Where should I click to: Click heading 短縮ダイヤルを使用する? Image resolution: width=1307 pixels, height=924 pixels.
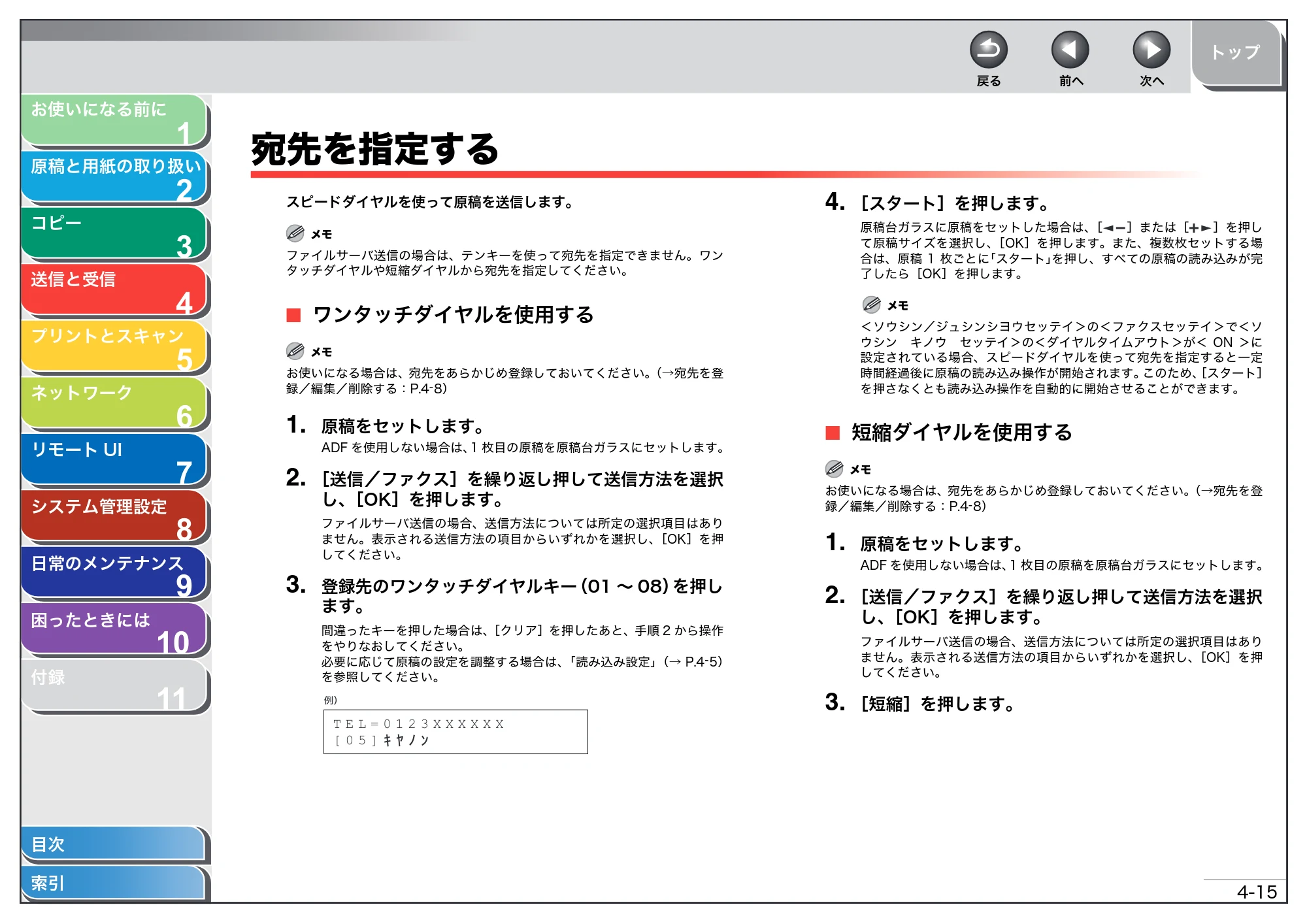[962, 433]
